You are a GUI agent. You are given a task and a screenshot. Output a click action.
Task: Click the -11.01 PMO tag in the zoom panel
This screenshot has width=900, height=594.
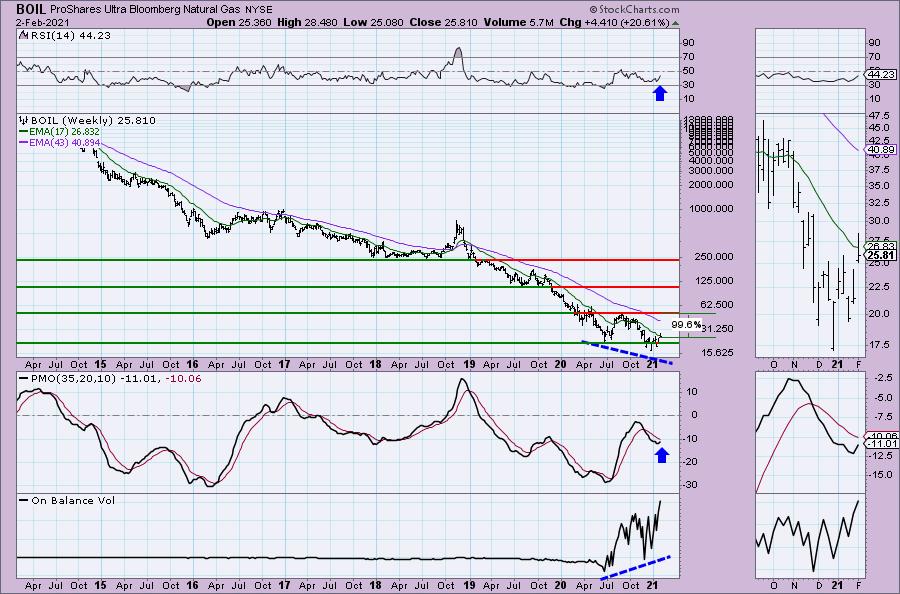pos(882,444)
